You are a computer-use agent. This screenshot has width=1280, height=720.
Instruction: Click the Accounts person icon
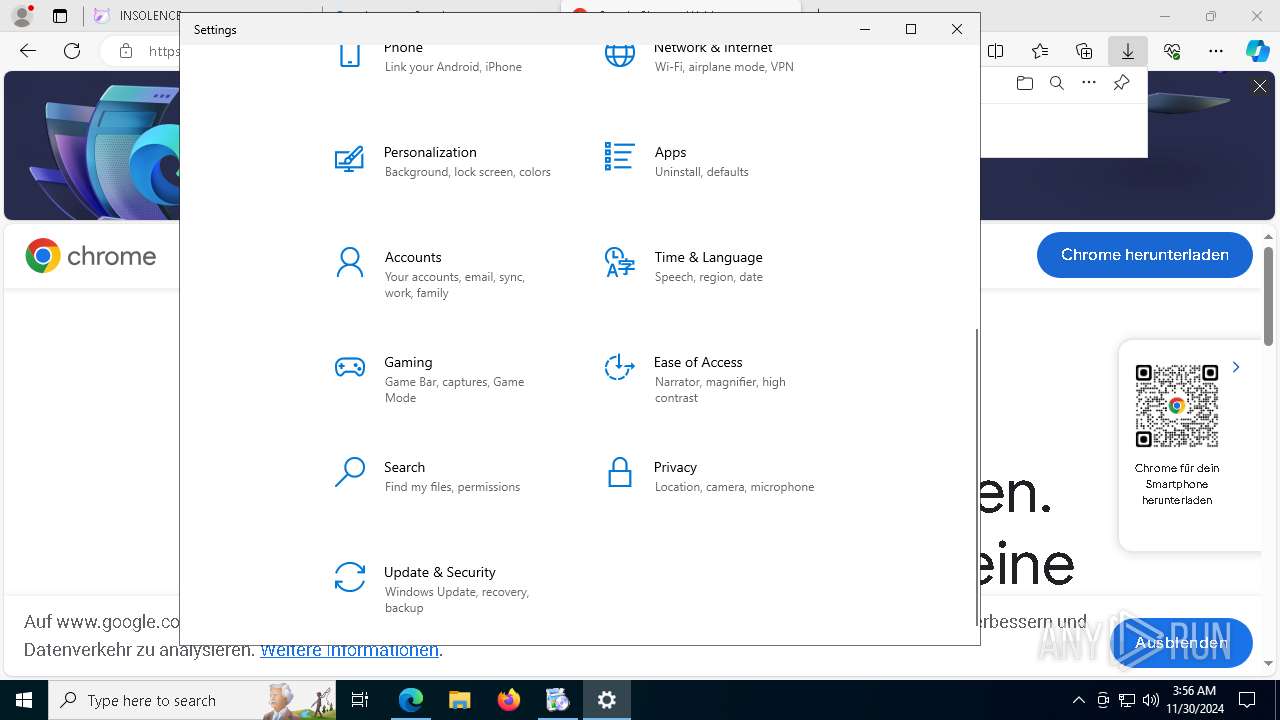(x=349, y=263)
